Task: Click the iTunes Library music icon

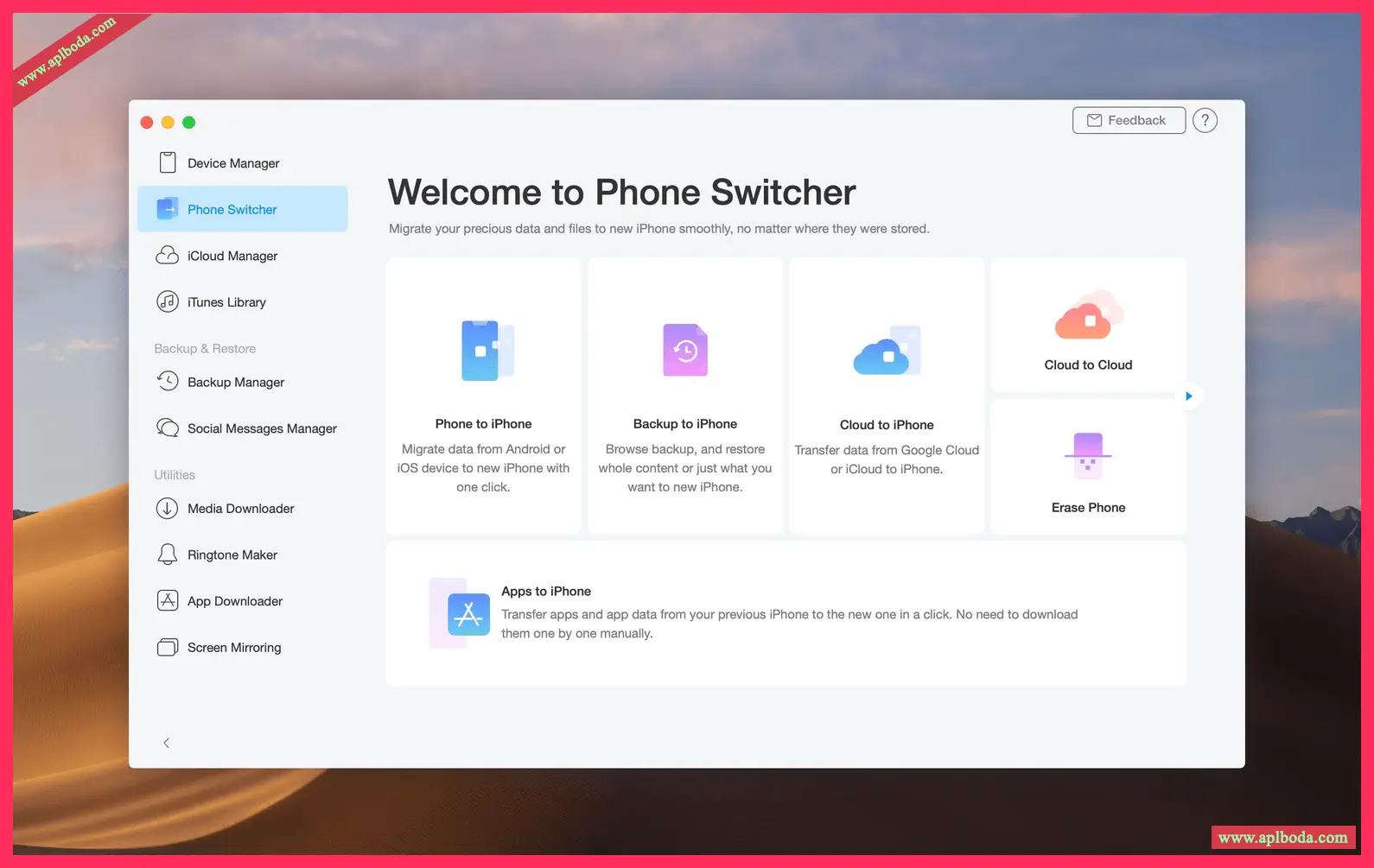Action: point(167,301)
